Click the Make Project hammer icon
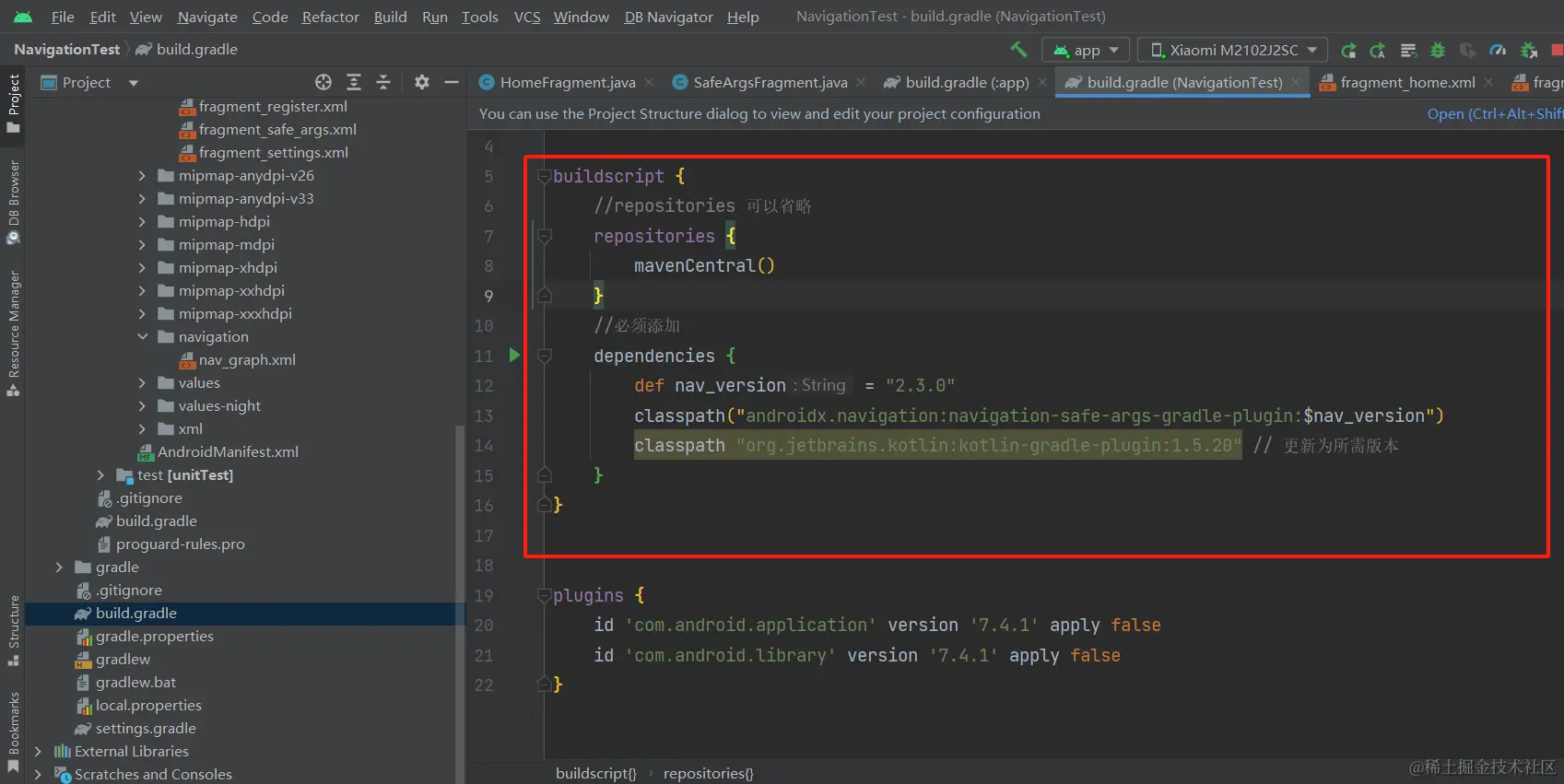1564x784 pixels. 1018,50
